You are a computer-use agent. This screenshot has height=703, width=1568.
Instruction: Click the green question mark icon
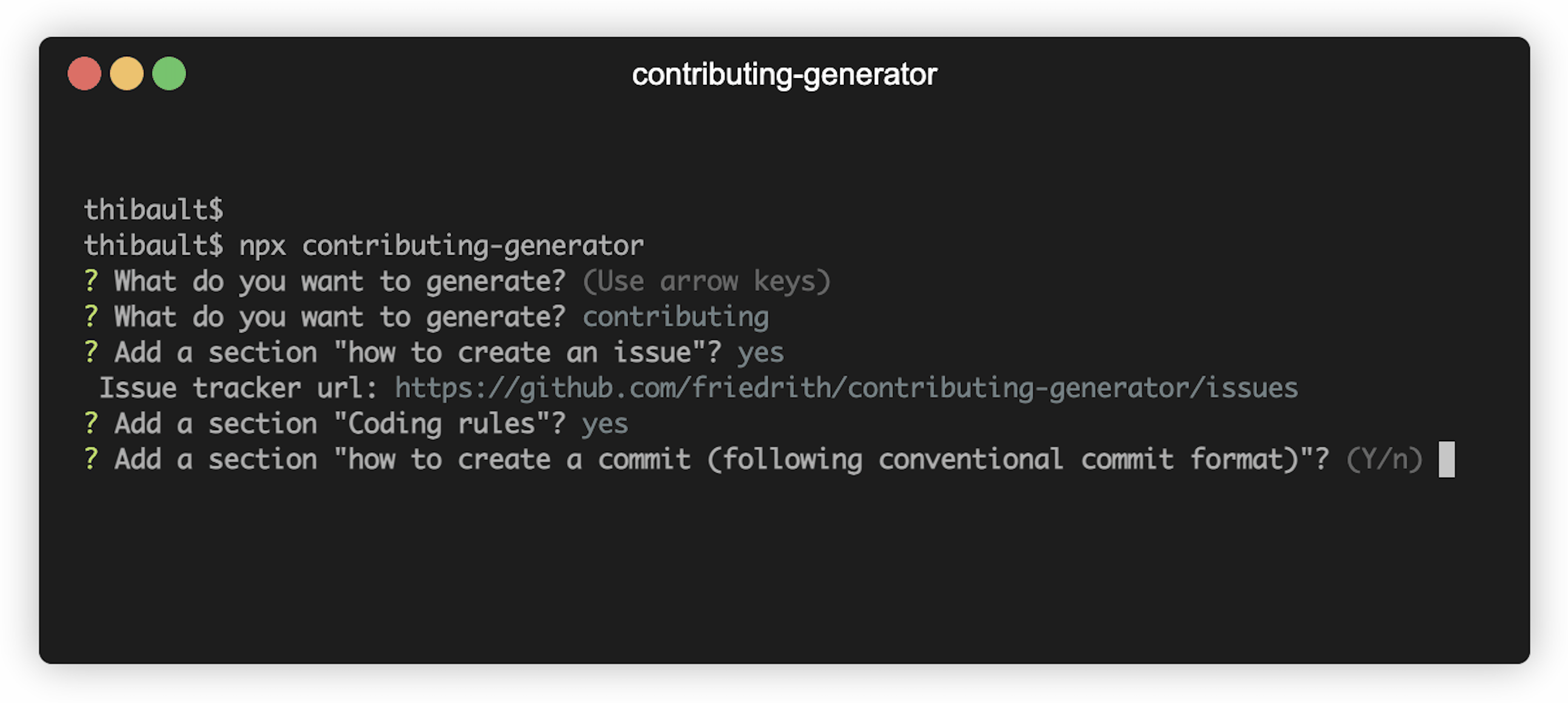(90, 281)
